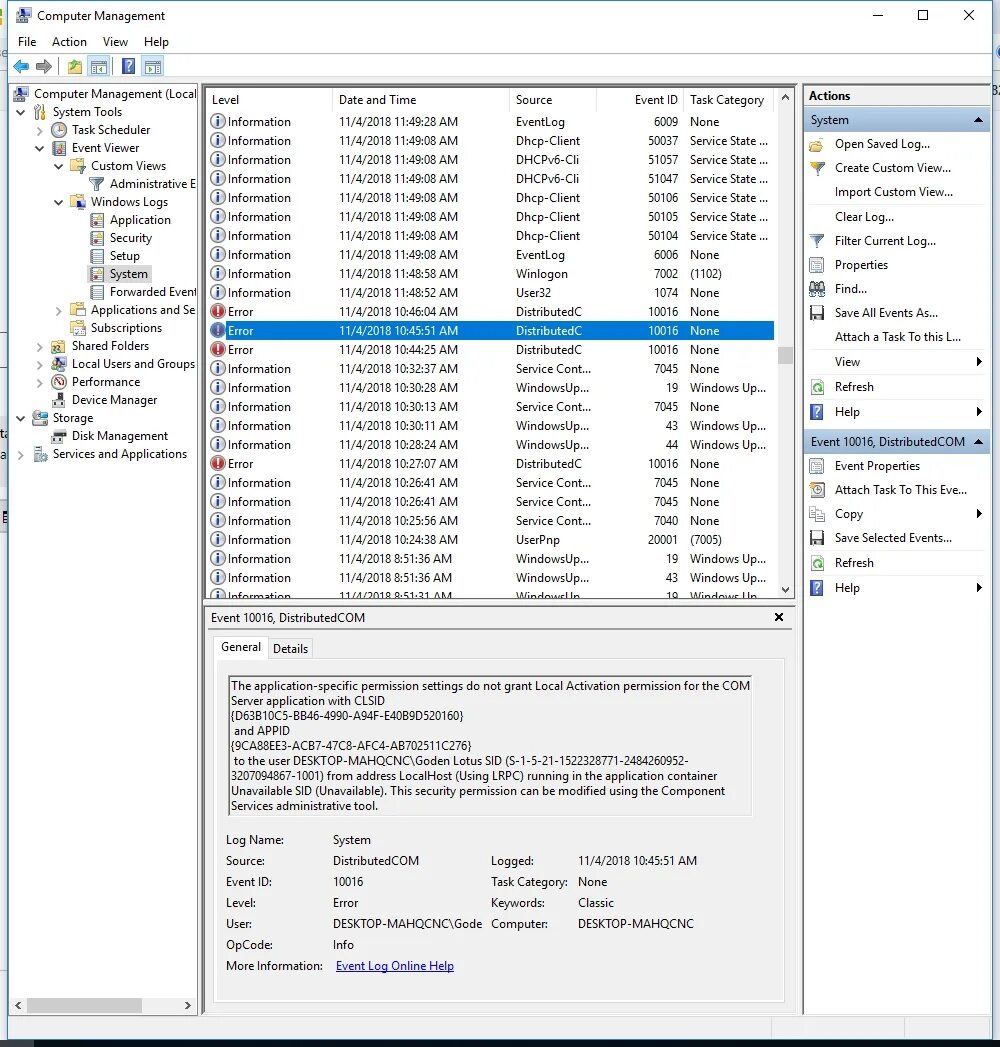
Task: Click the Performance icon in tree
Action: [59, 381]
